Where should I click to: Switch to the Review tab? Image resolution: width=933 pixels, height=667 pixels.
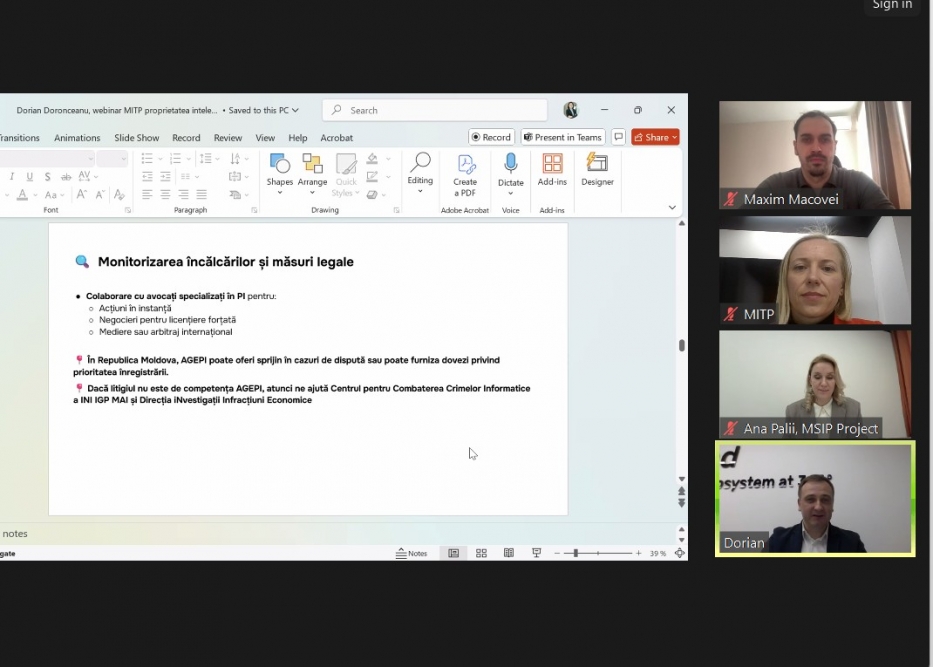[228, 138]
